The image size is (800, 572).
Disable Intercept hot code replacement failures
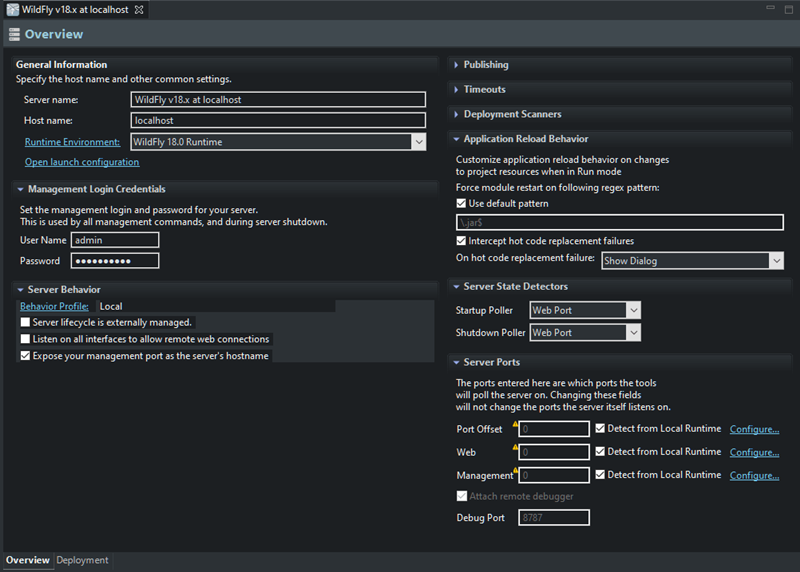tap(461, 241)
